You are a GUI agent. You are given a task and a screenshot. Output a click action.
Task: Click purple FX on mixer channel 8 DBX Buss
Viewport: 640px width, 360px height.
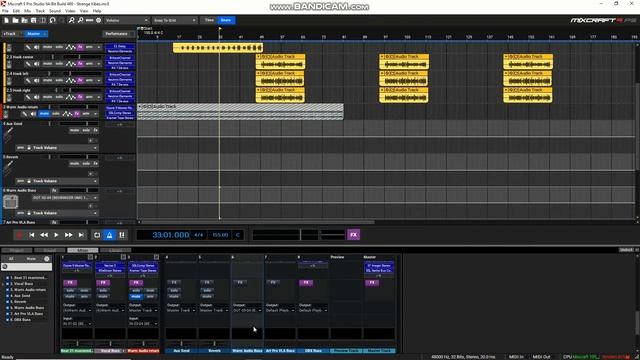point(306,282)
